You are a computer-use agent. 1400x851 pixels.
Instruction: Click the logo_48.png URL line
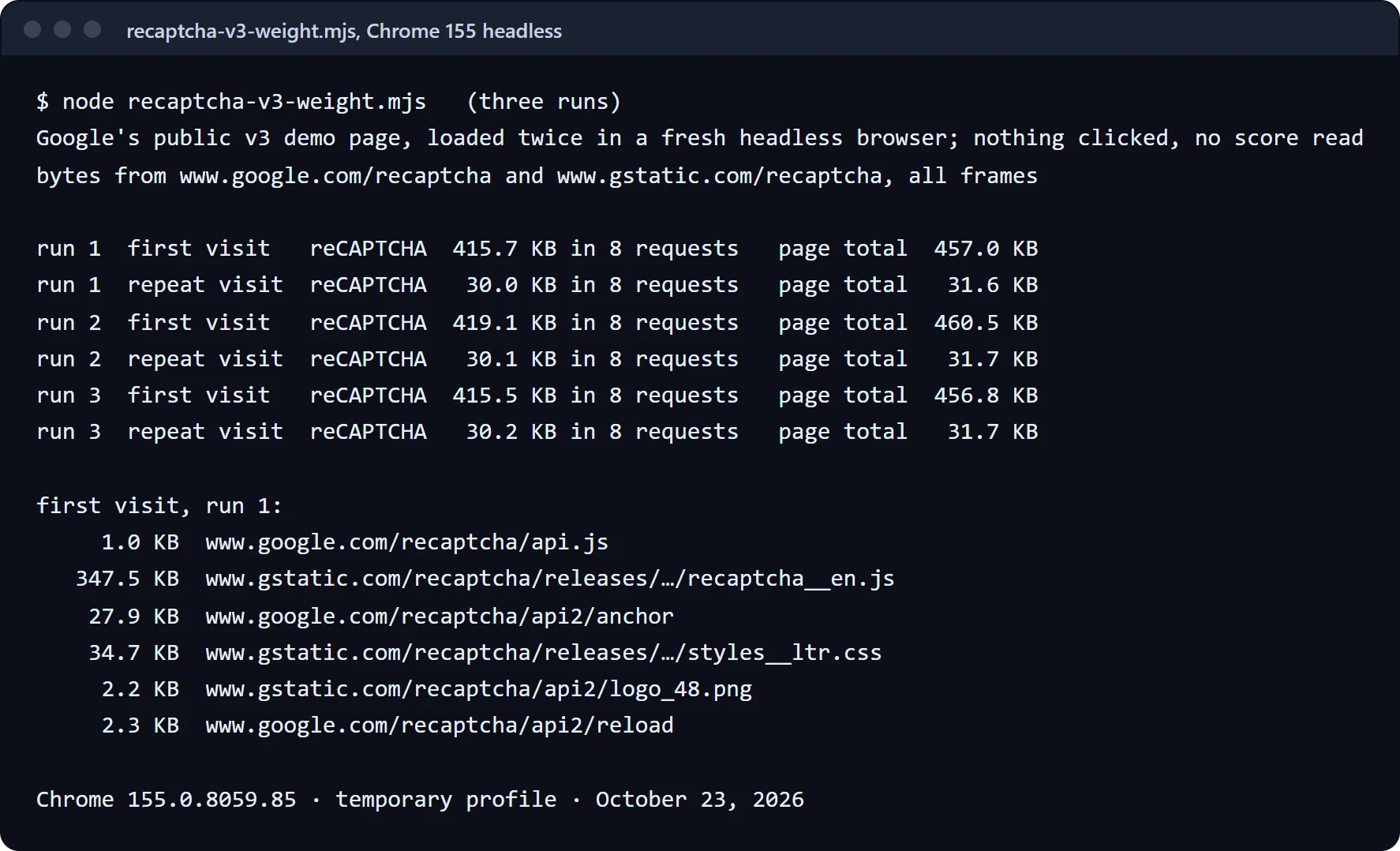479,689
